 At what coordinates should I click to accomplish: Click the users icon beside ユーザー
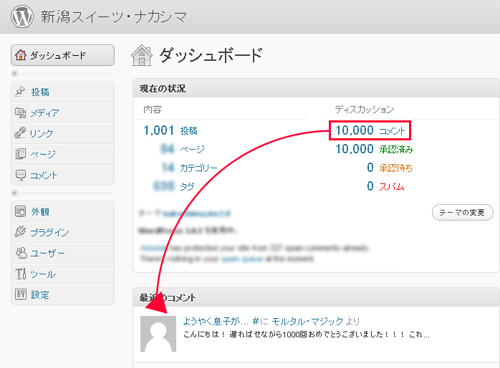coord(21,253)
